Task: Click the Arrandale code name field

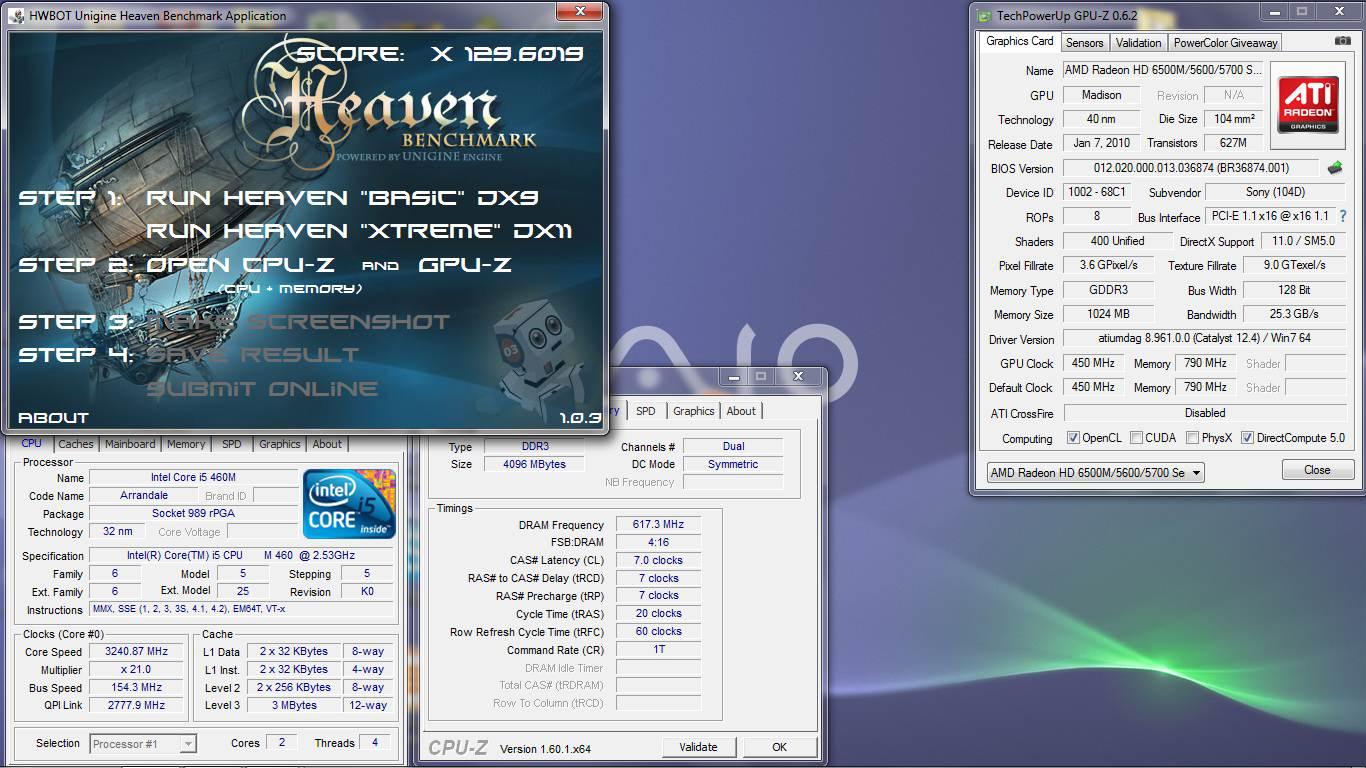Action: [x=144, y=496]
